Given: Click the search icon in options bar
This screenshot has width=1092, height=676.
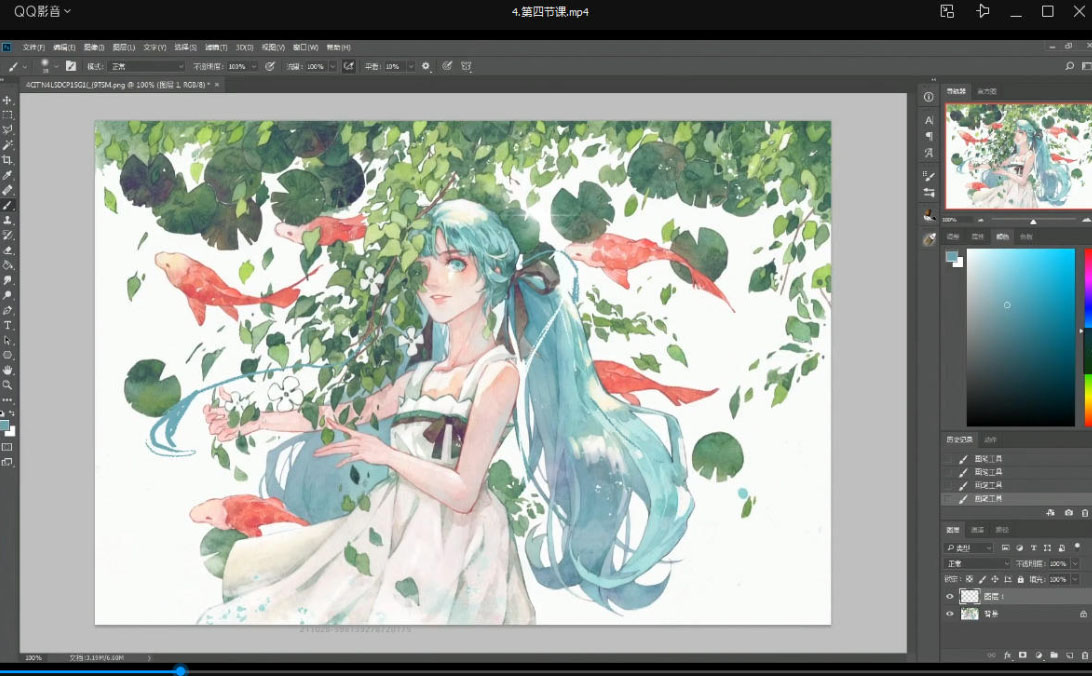Looking at the screenshot, I should click(1069, 66).
